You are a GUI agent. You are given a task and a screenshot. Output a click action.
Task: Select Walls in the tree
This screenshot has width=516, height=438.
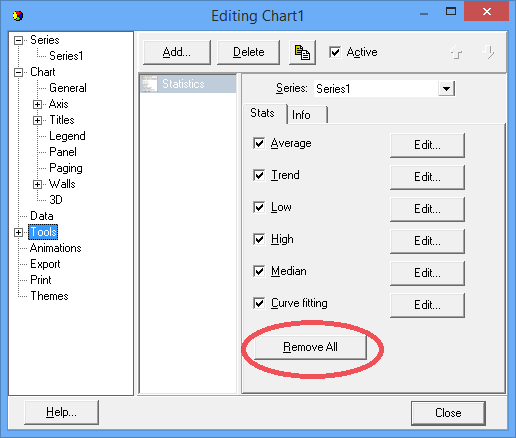pyautogui.click(x=62, y=184)
